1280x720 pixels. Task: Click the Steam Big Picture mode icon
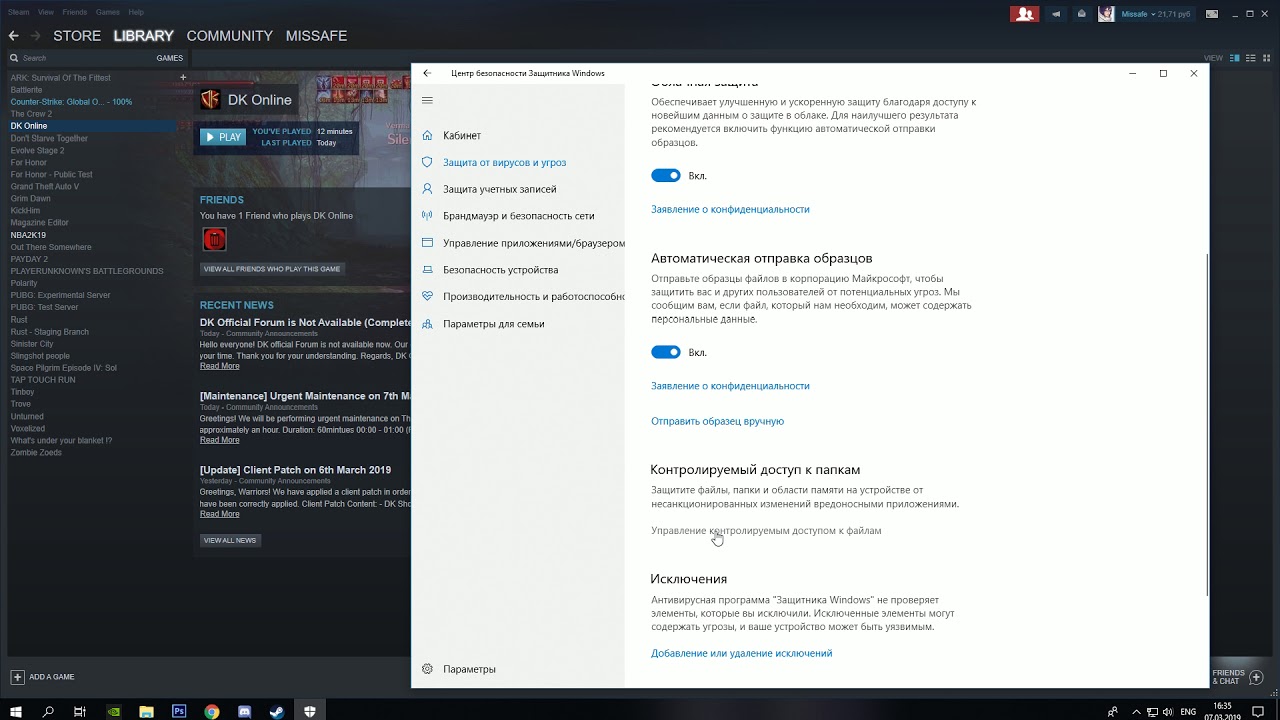coord(1212,14)
